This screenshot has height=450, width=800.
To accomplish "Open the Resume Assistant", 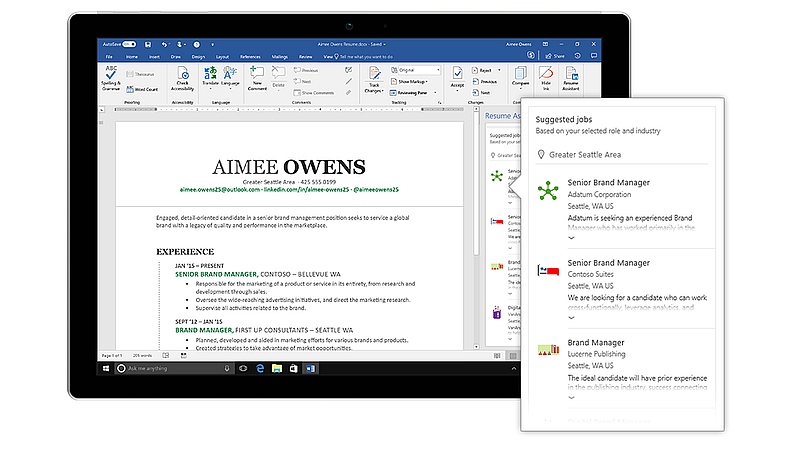I will (x=570, y=79).
